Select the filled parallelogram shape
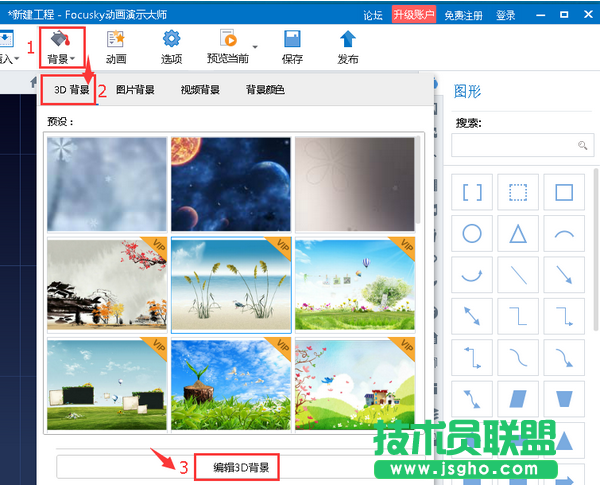This screenshot has height=485, width=601. 518,399
